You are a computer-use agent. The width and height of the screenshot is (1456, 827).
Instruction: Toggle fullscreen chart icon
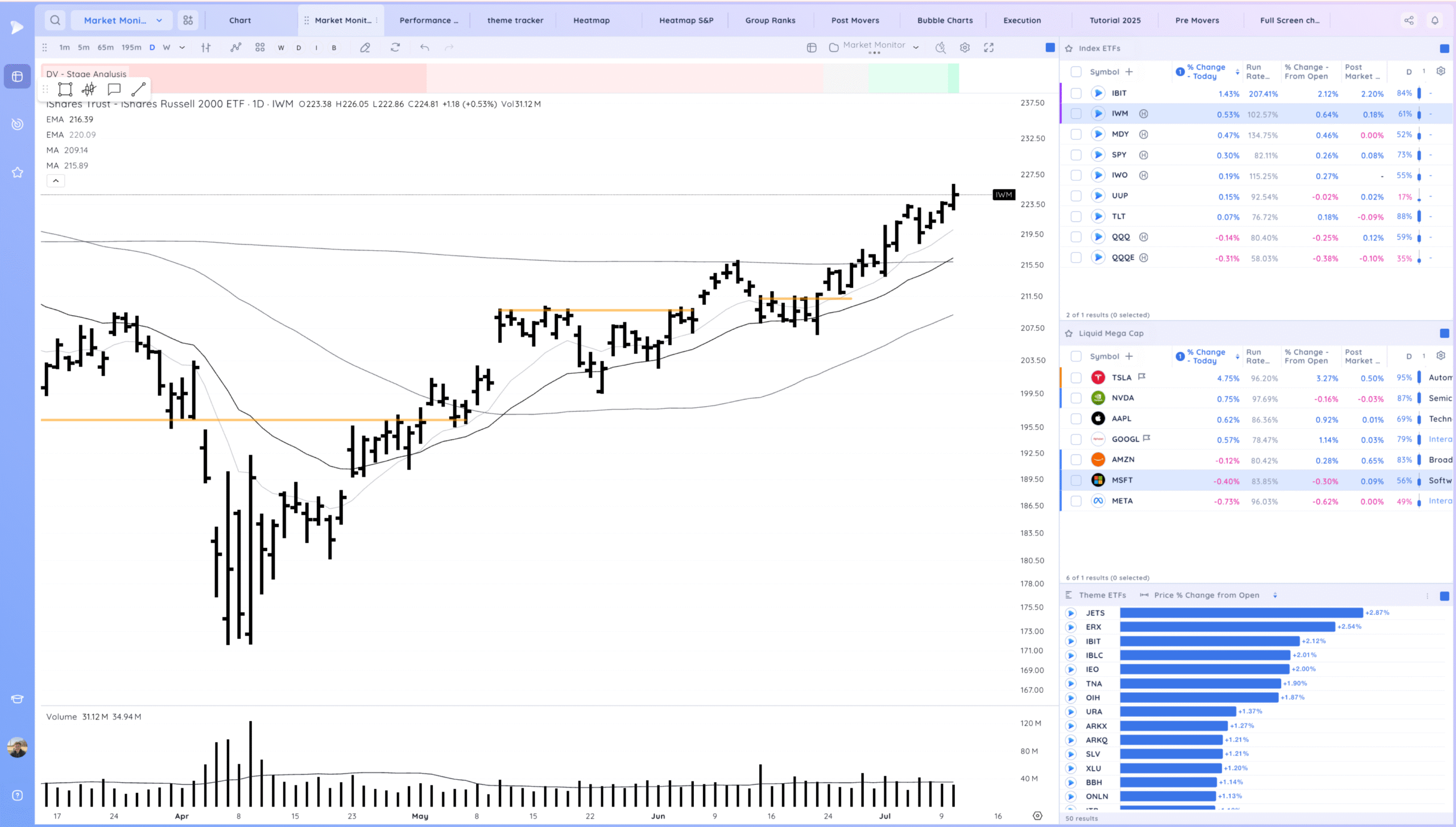point(989,48)
